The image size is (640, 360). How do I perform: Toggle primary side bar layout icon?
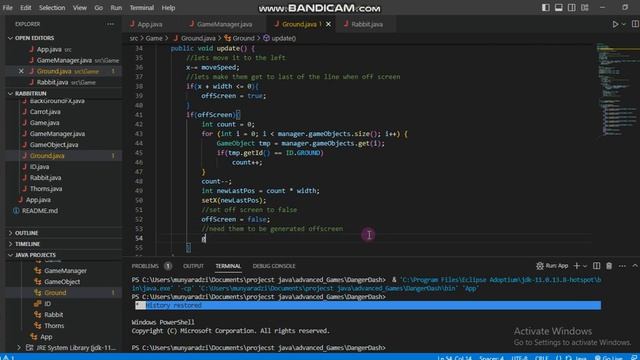pyautogui.click(x=546, y=7)
